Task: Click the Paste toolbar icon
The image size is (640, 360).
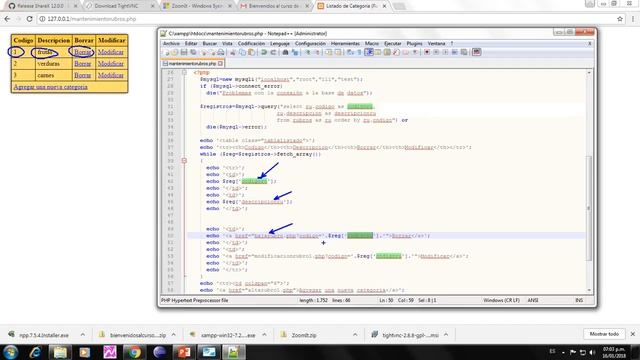Action: pyautogui.click(x=251, y=52)
